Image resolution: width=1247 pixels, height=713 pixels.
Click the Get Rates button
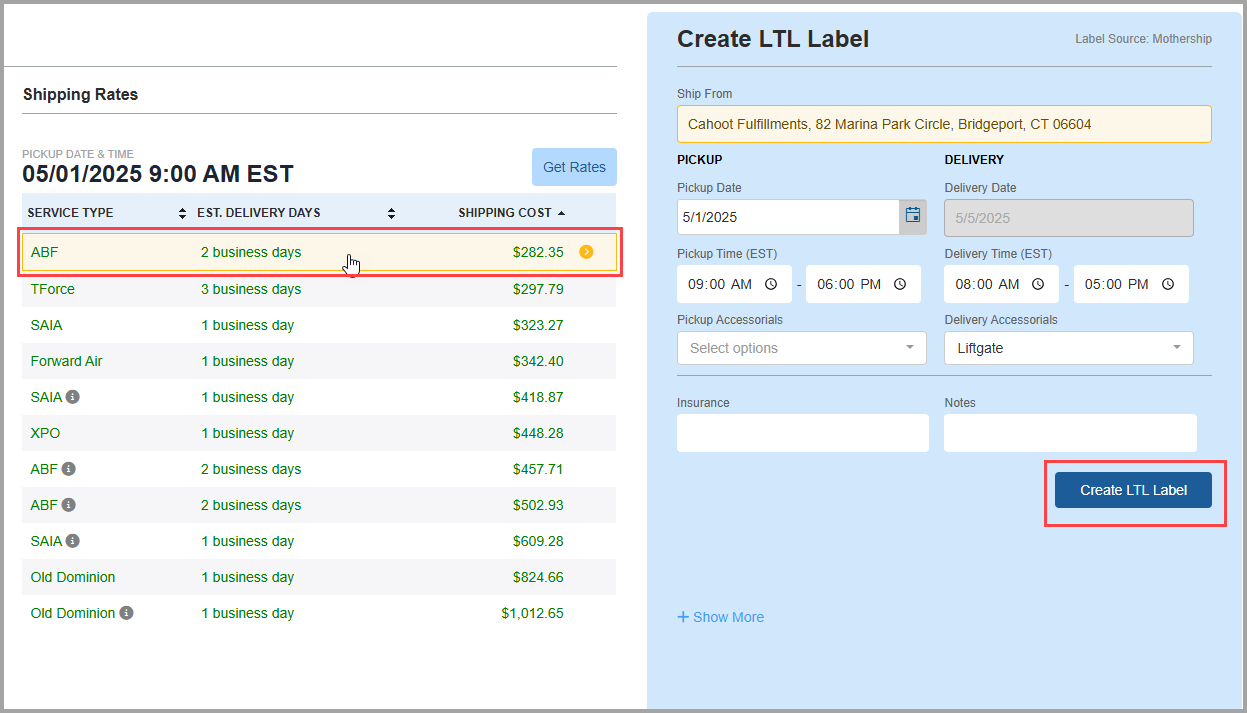[x=574, y=167]
